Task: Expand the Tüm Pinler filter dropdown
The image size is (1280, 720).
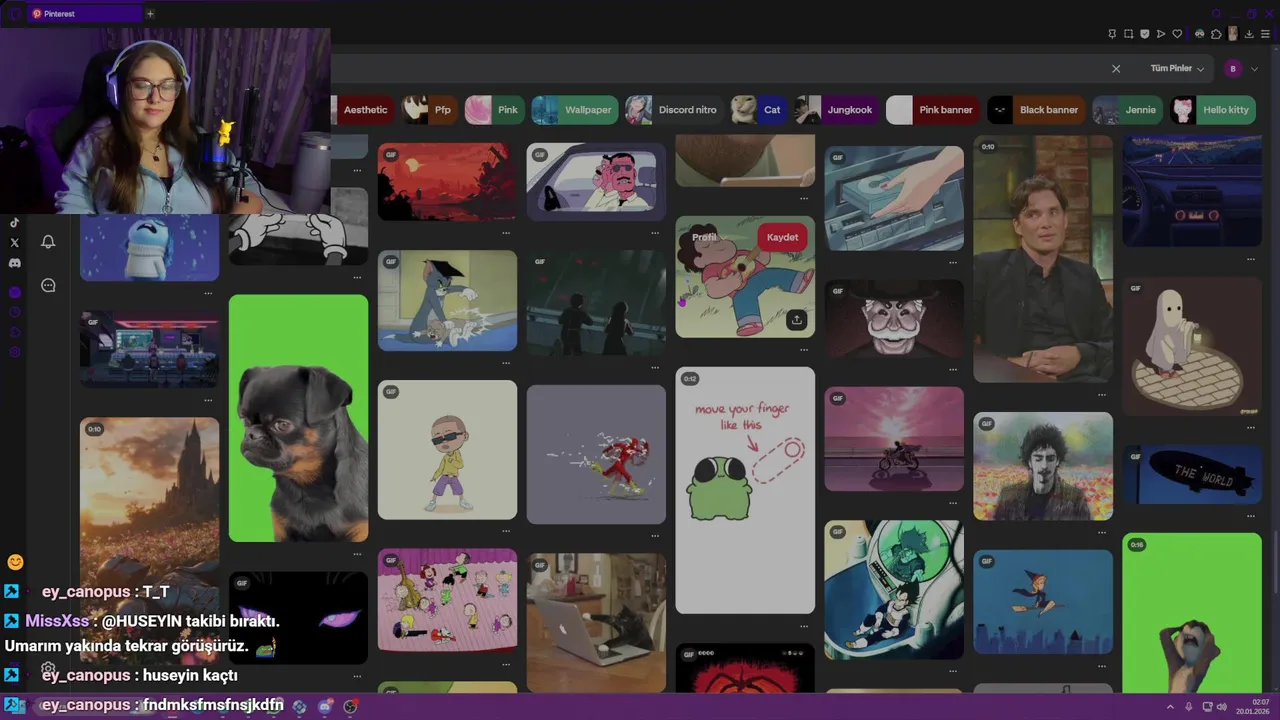Action: [1177, 68]
